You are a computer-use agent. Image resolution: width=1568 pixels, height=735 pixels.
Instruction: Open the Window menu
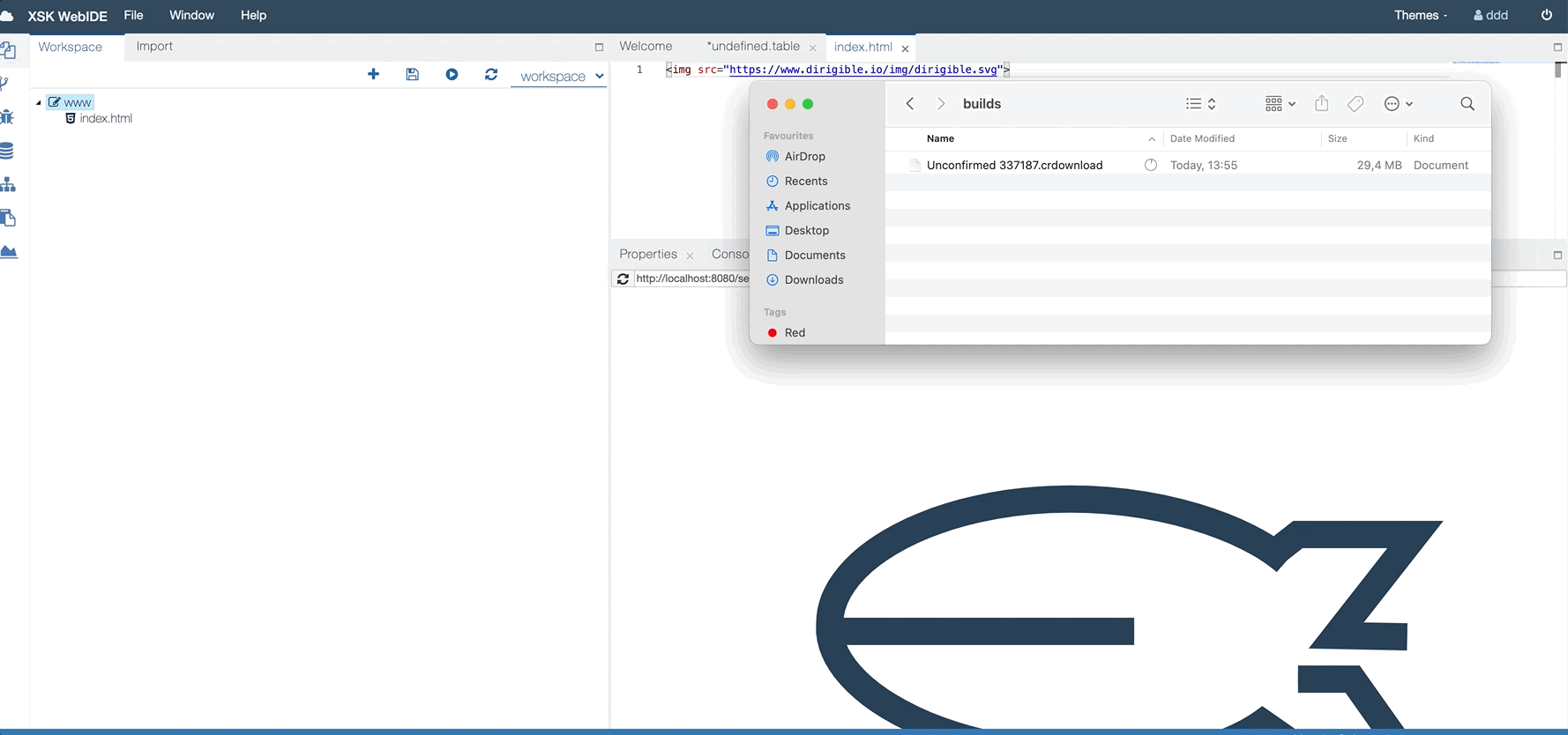(x=191, y=15)
